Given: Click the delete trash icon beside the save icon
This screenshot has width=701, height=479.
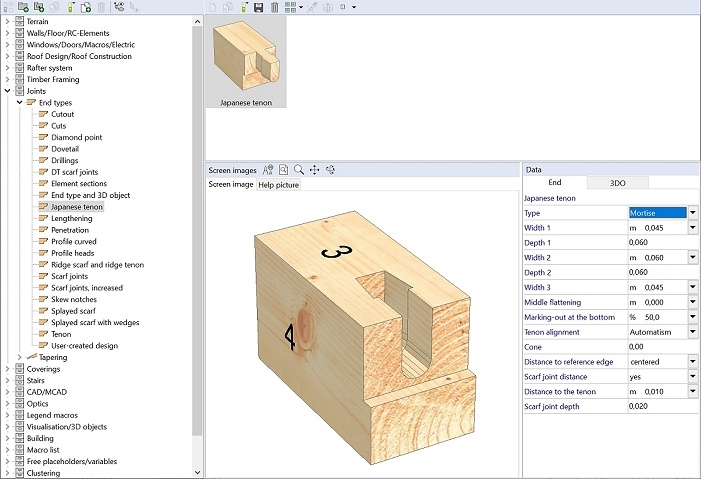Looking at the screenshot, I should click(x=274, y=7).
